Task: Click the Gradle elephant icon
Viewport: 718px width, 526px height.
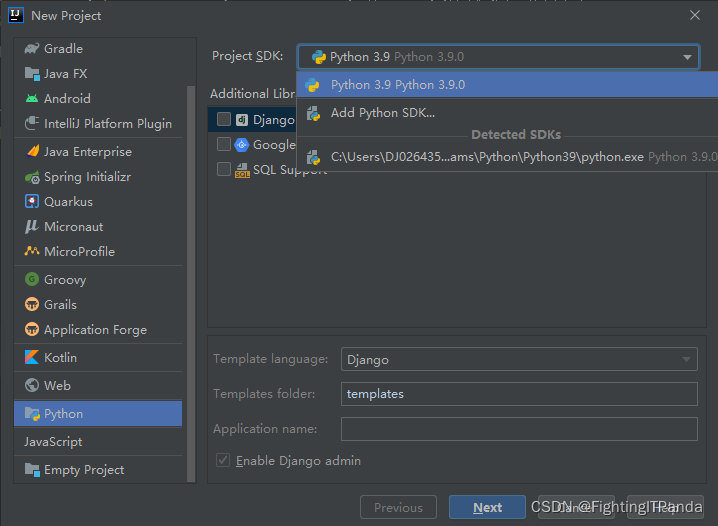Action: [32, 49]
